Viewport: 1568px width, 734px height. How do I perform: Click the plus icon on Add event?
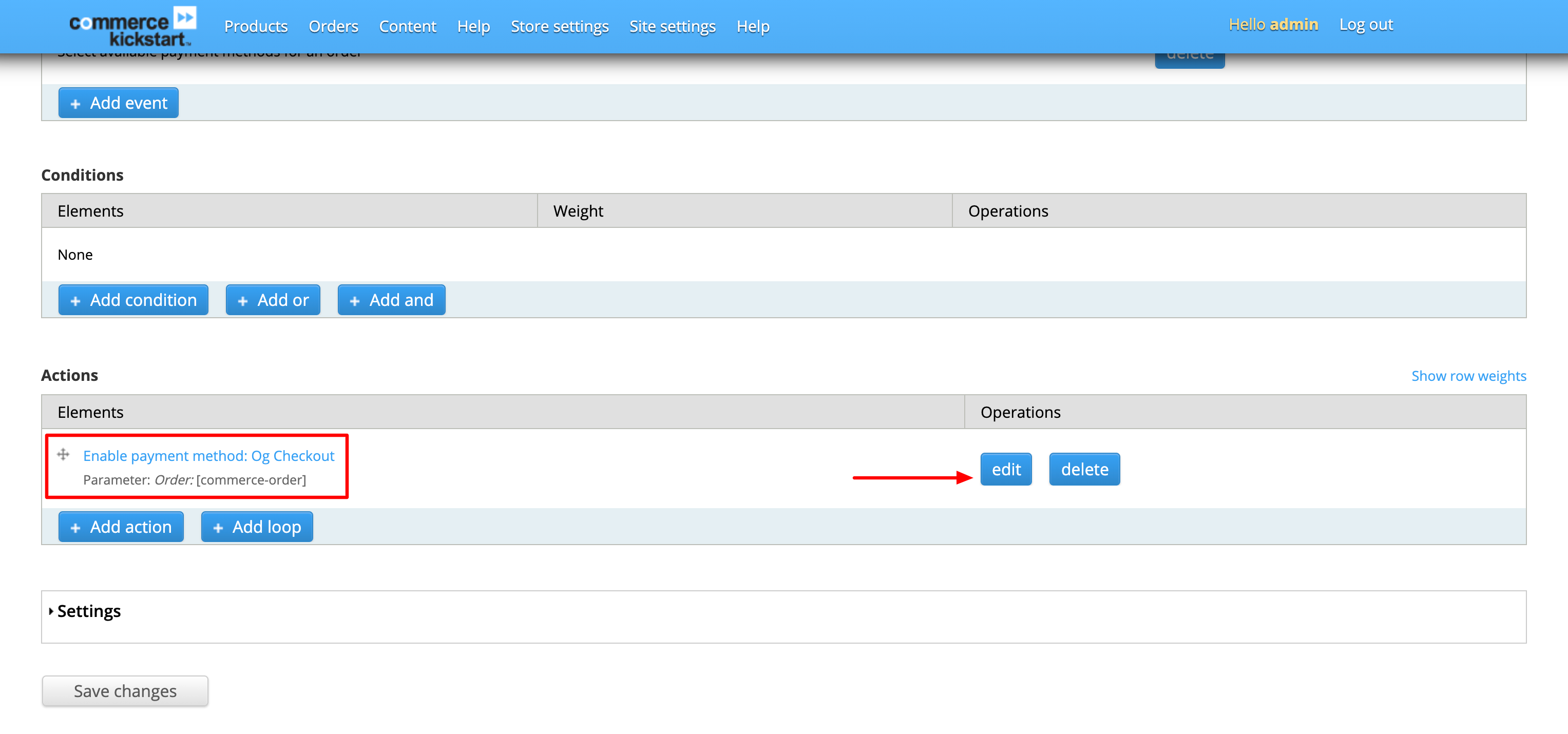(x=75, y=103)
